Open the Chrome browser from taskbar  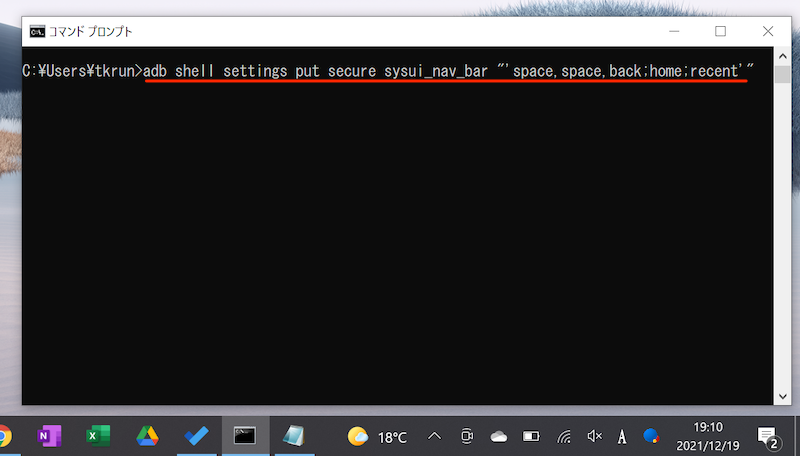(5, 436)
